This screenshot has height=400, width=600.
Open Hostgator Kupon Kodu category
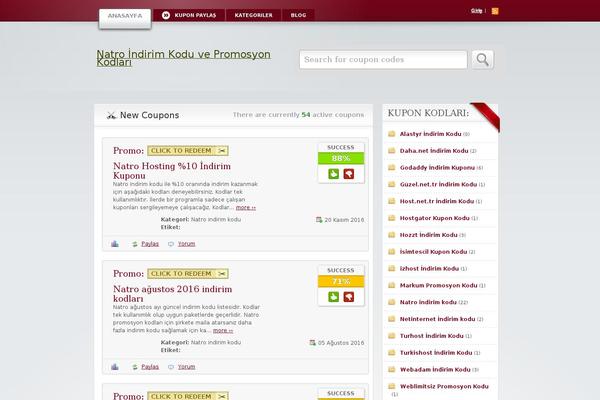tap(435, 218)
